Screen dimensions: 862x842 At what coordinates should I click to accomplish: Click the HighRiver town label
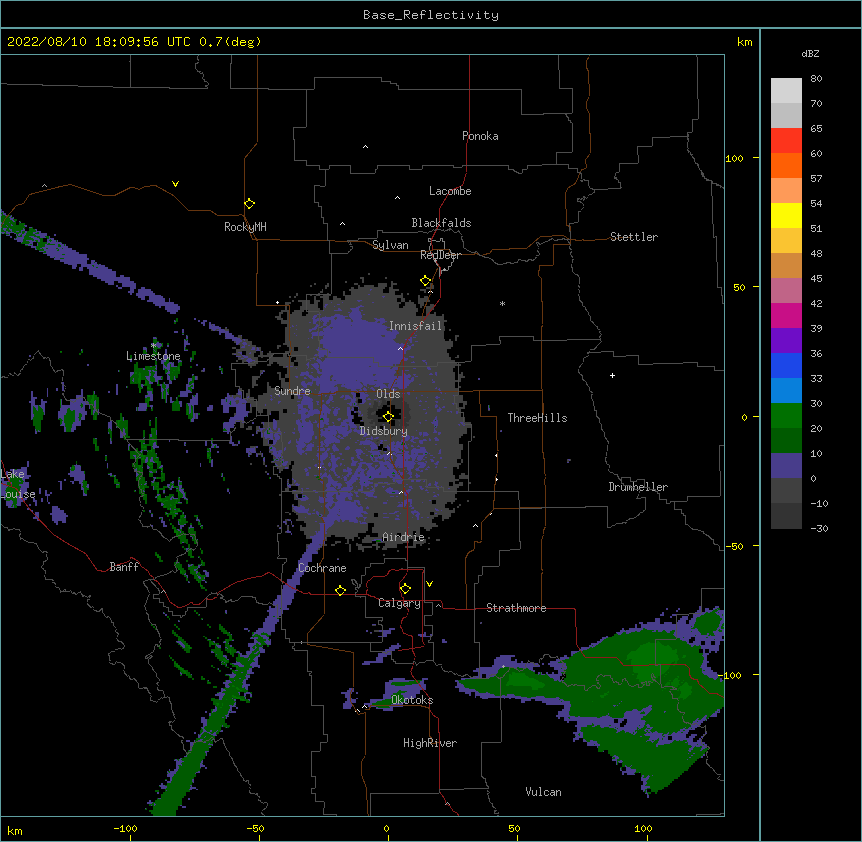click(430, 743)
